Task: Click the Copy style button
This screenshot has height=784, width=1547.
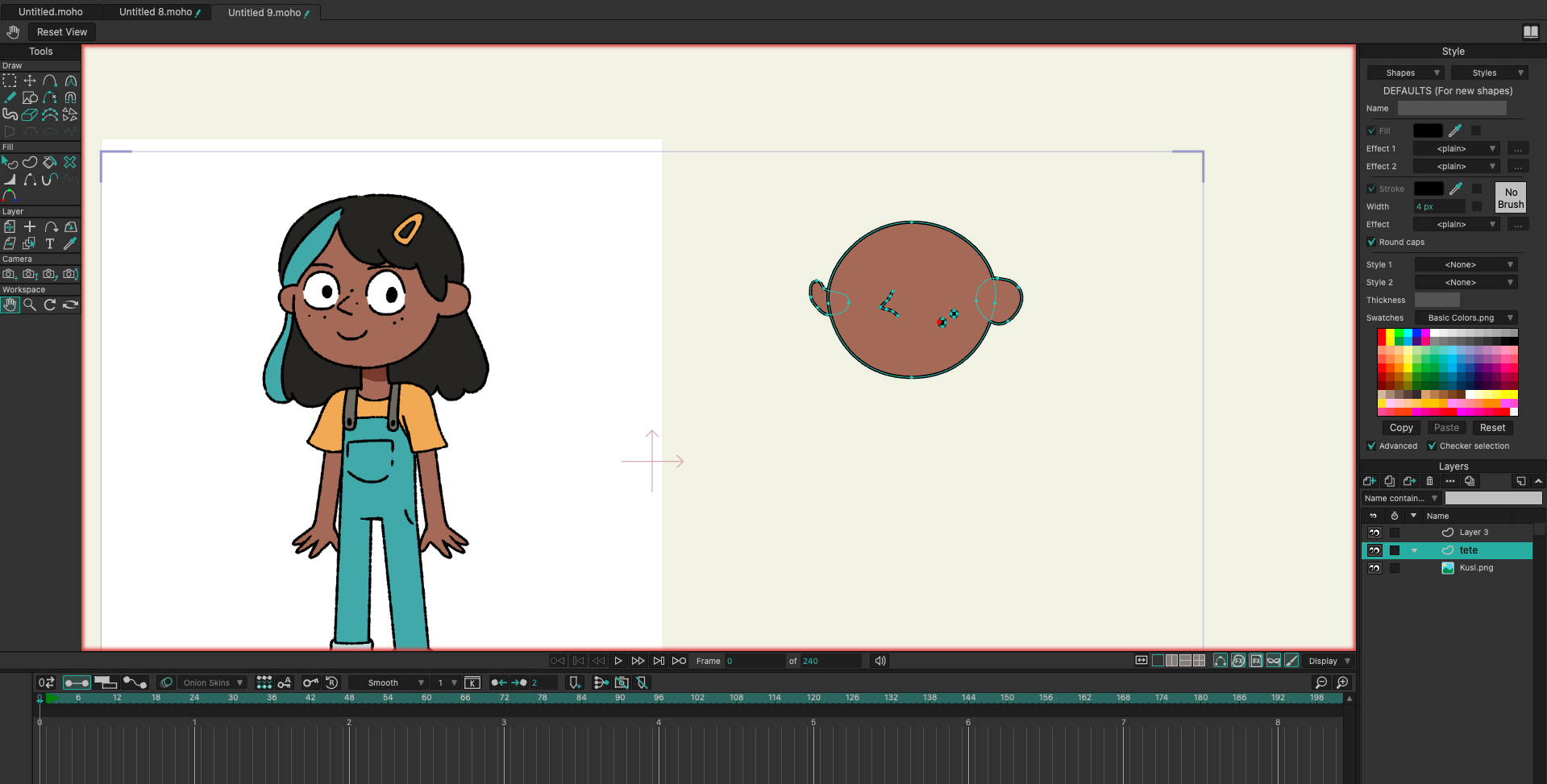Action: point(1401,428)
